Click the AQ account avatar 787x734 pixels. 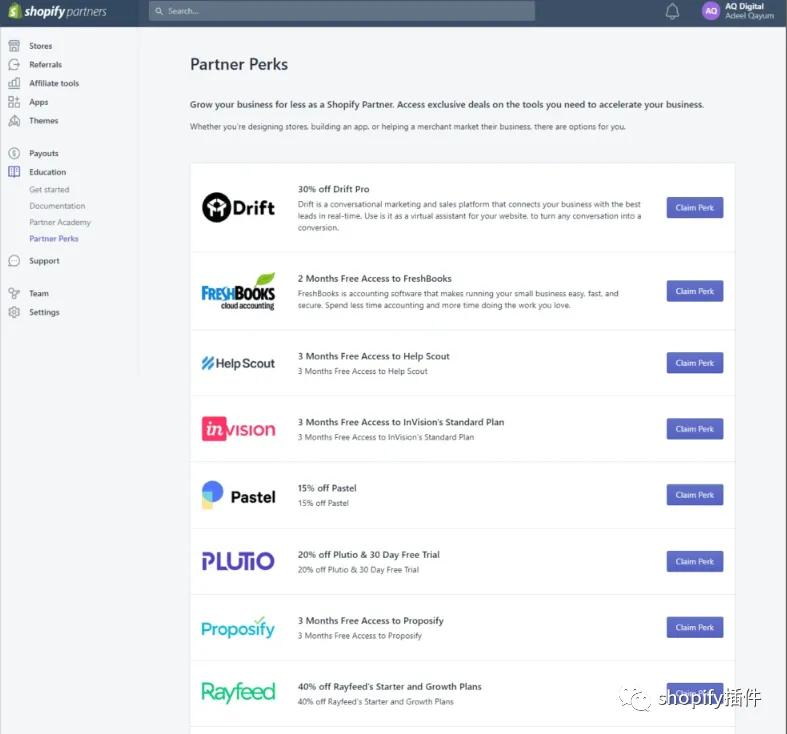tap(711, 11)
